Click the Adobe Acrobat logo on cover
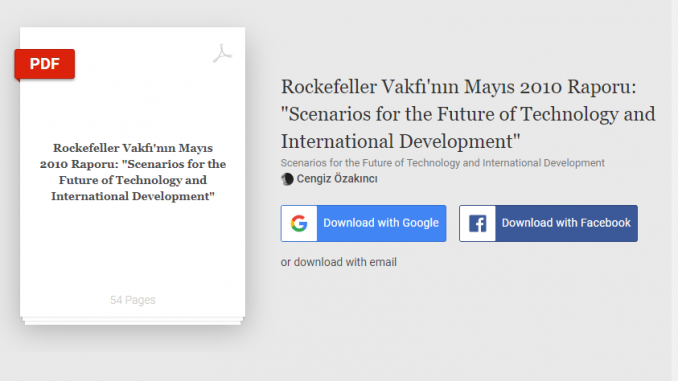The image size is (678, 381). pyautogui.click(x=222, y=53)
